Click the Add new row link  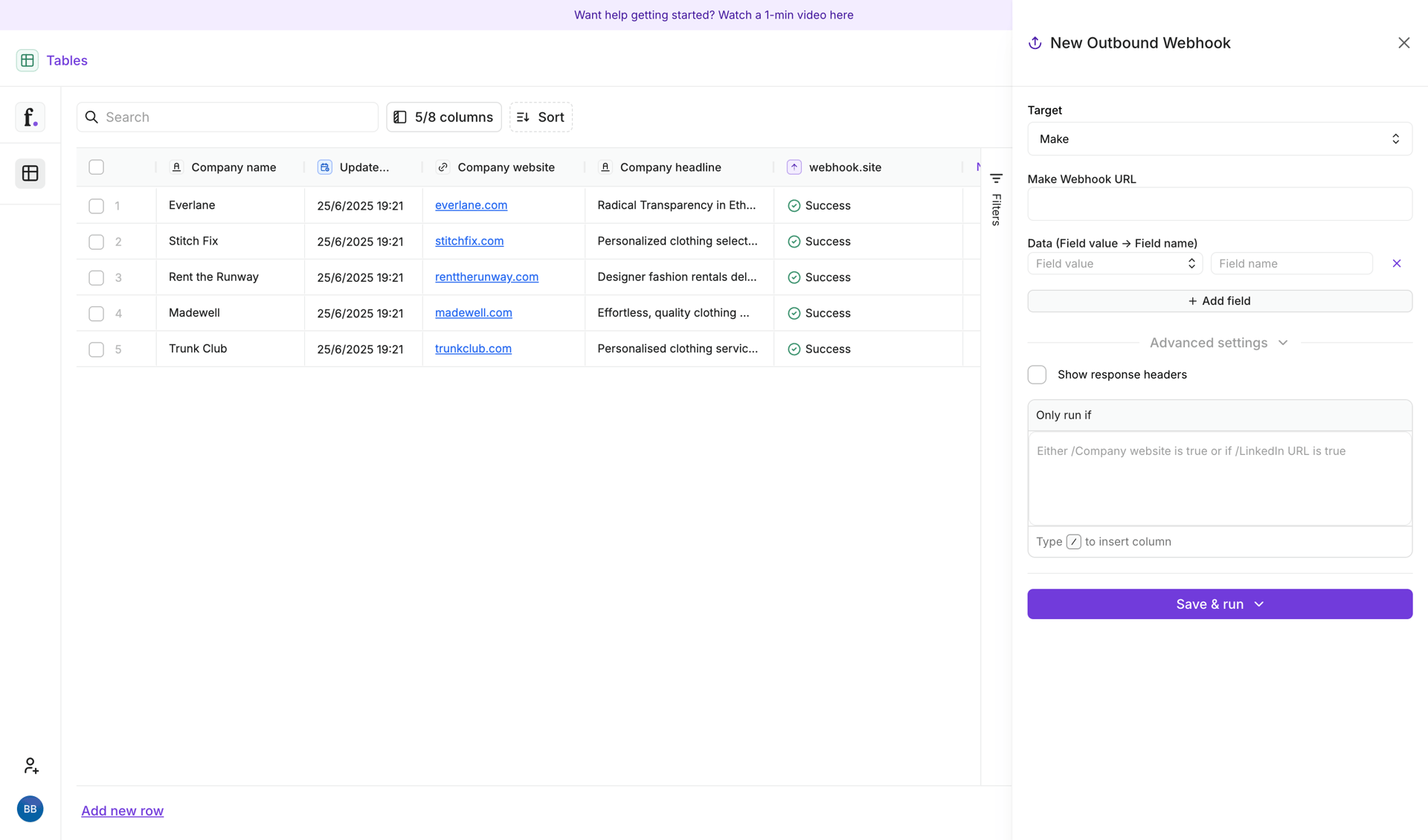(x=122, y=810)
